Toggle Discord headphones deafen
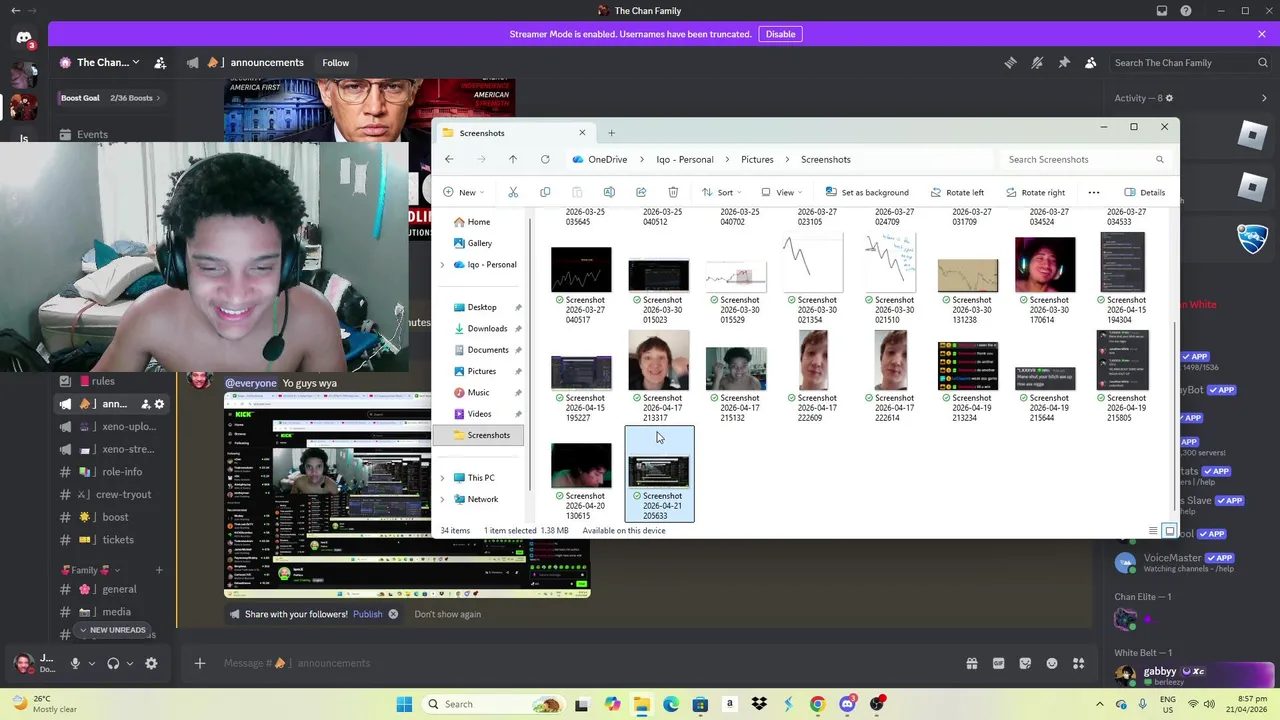This screenshot has height=720, width=1280. click(113, 663)
